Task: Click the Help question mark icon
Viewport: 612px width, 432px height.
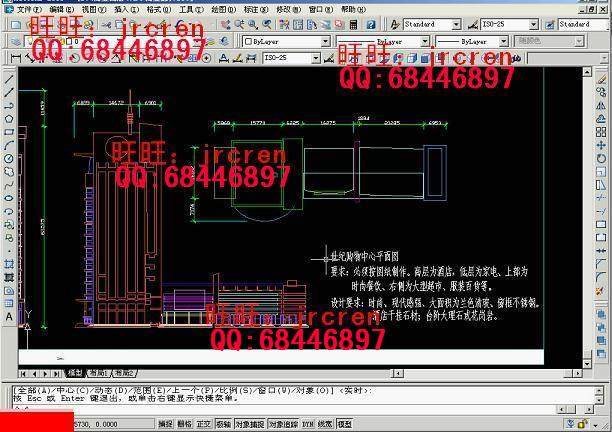Action: (370, 25)
